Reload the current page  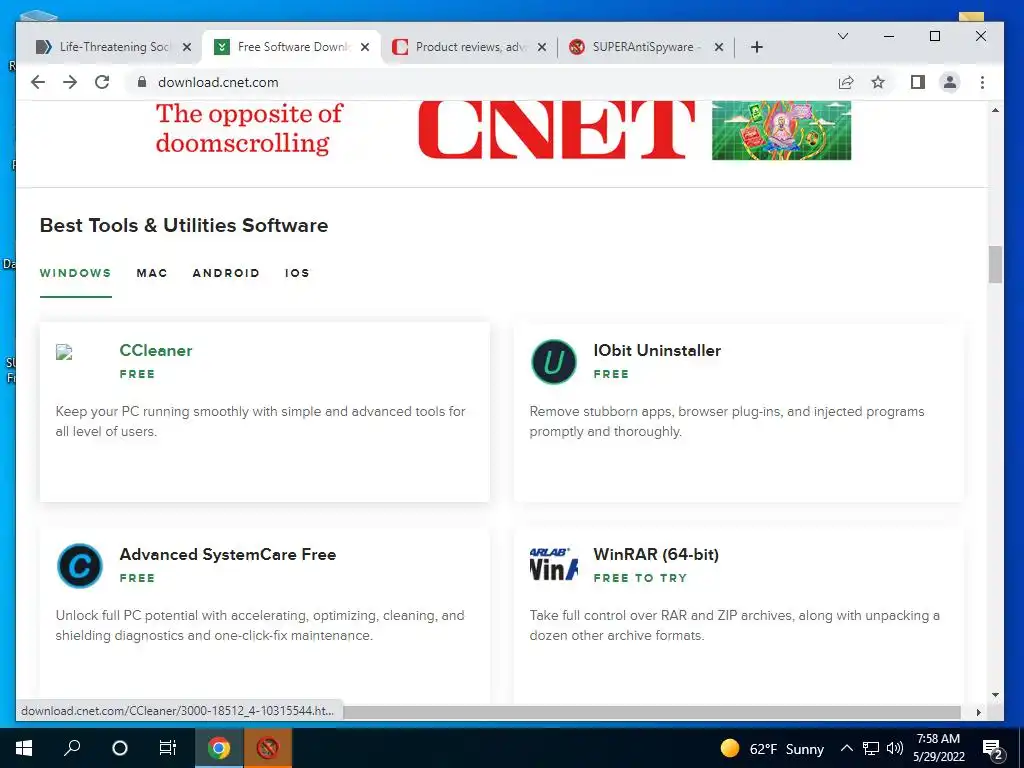102,82
